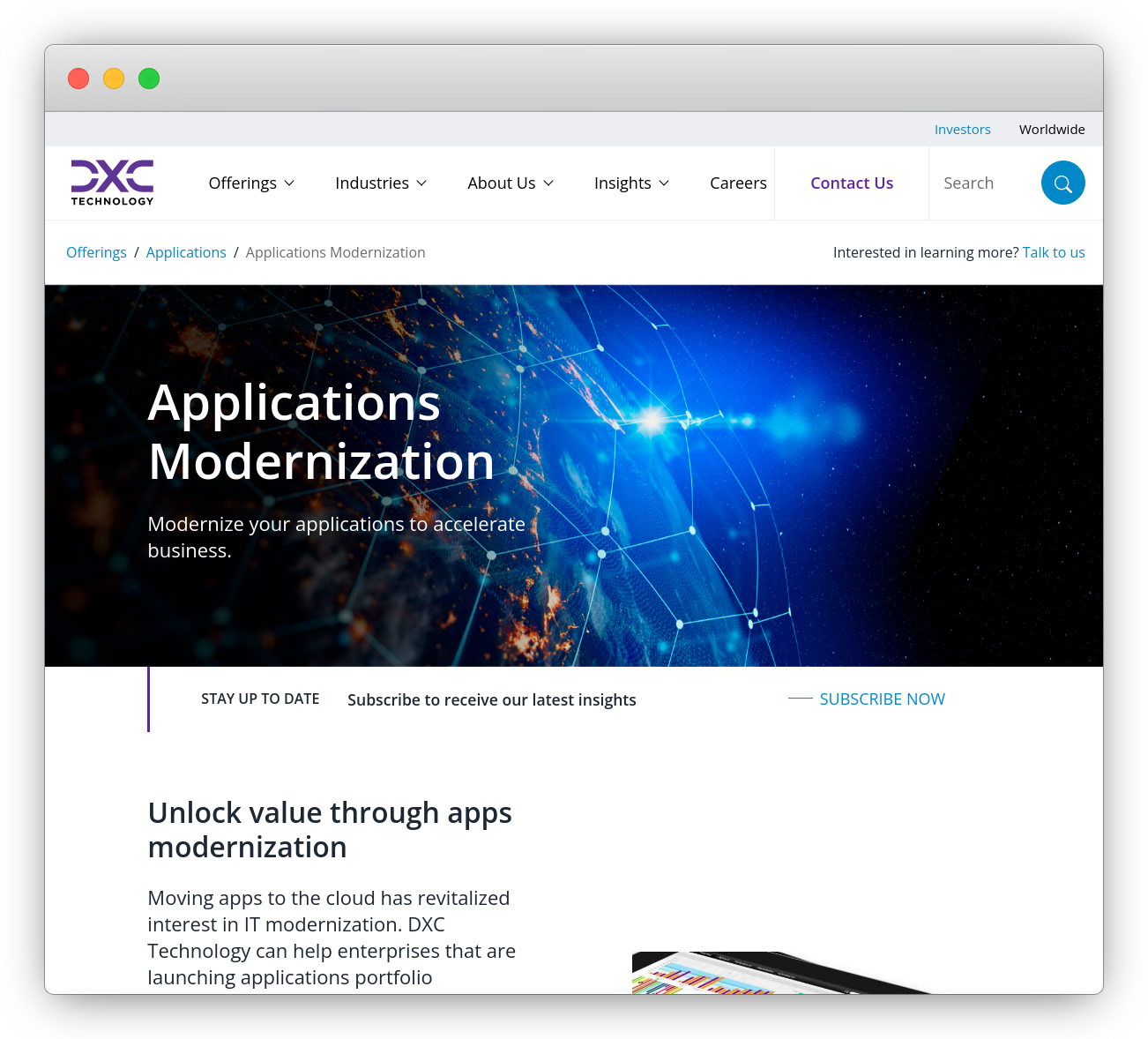Viewport: 1148px width, 1039px height.
Task: Open the Contact Us page
Action: [x=852, y=183]
